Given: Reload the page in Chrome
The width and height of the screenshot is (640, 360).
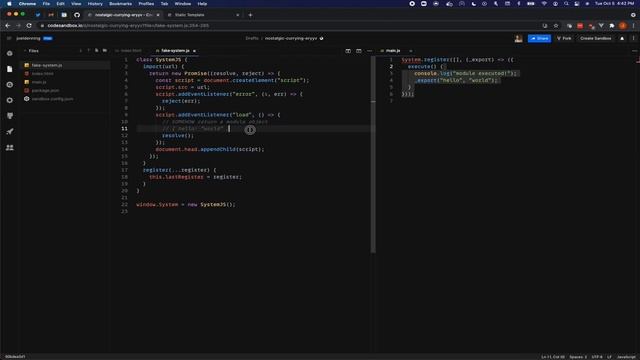Looking at the screenshot, I should pyautogui.click(x=29, y=25).
